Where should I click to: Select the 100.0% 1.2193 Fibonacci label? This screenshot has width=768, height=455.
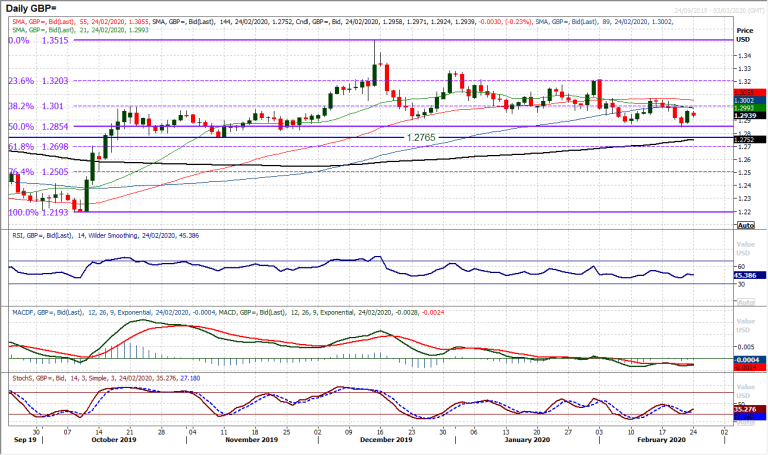pyautogui.click(x=38, y=213)
